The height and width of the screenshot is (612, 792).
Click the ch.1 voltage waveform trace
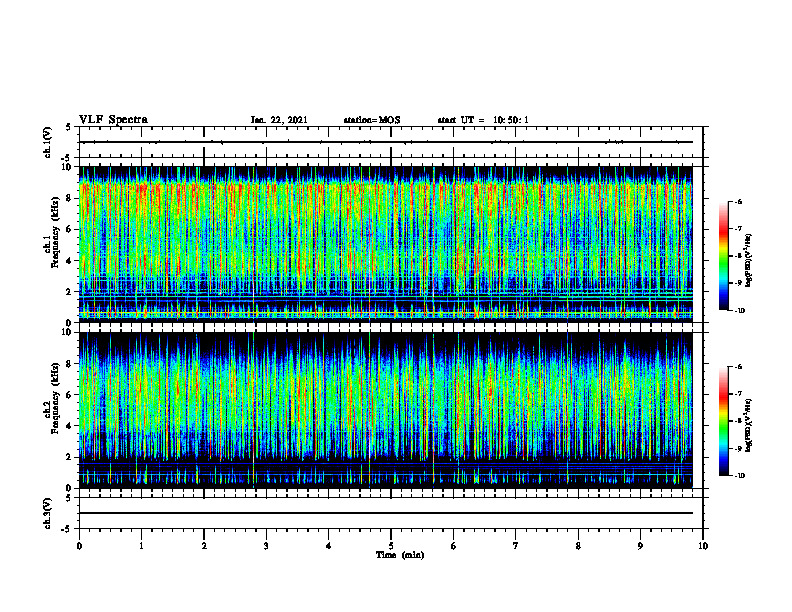[386, 142]
